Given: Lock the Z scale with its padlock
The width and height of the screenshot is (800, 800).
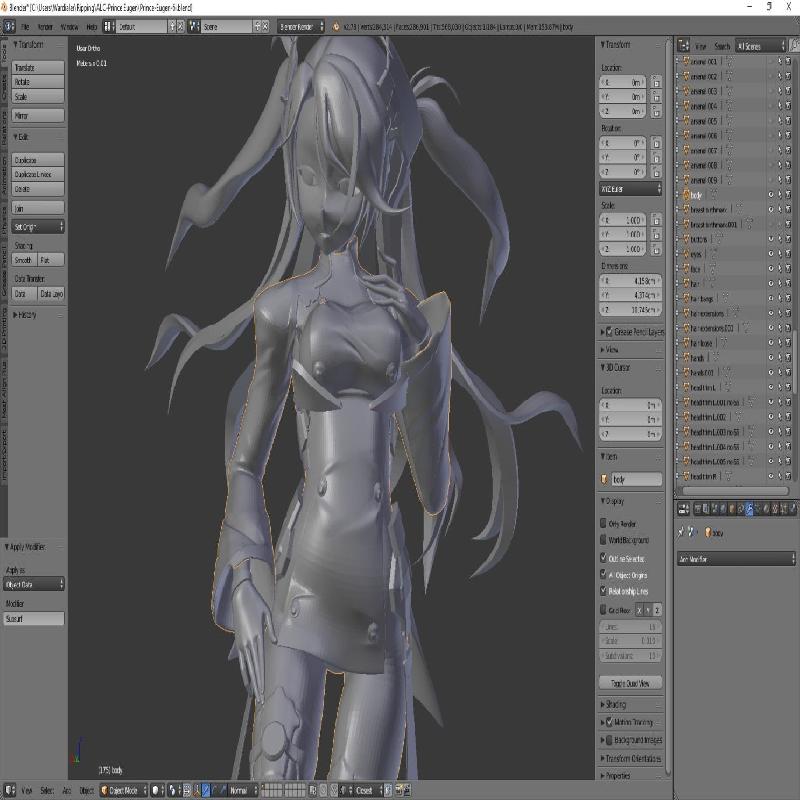Looking at the screenshot, I should coord(657,249).
